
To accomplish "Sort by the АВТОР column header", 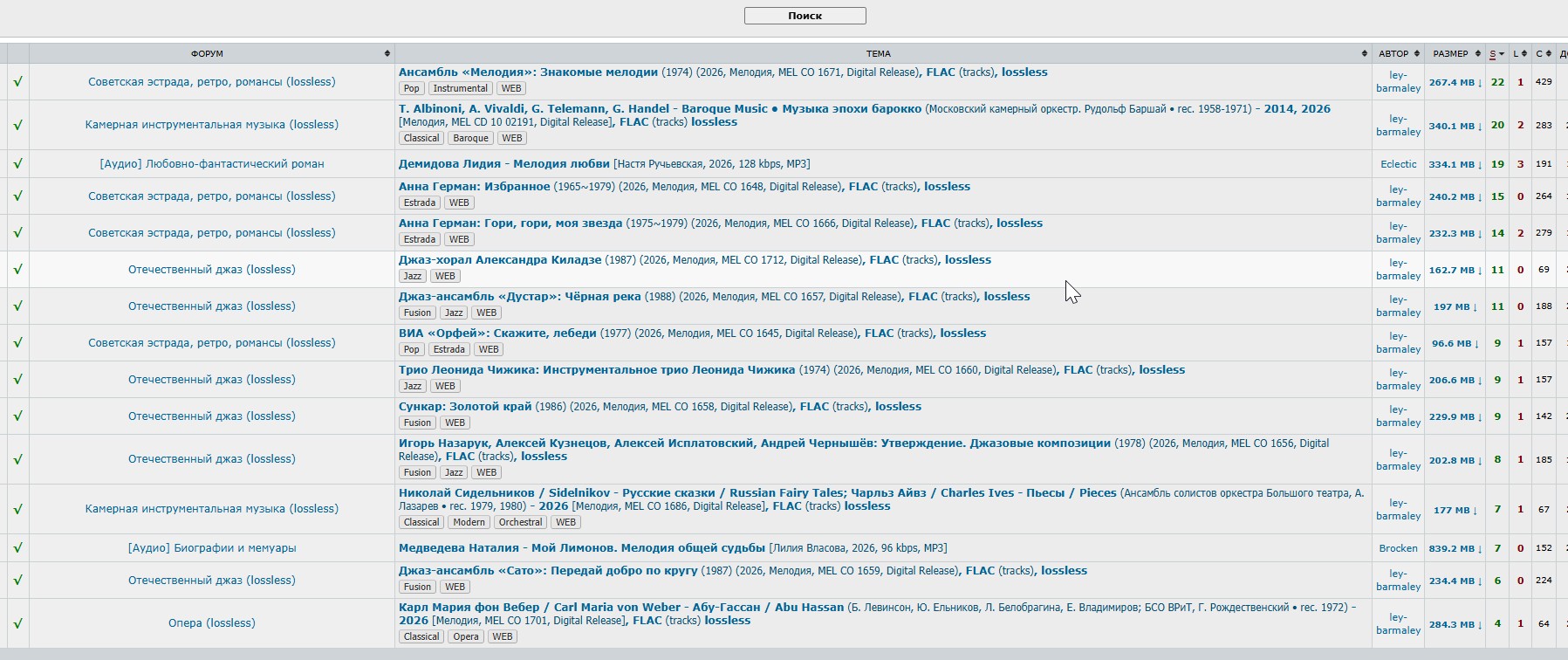I will coord(1393,54).
